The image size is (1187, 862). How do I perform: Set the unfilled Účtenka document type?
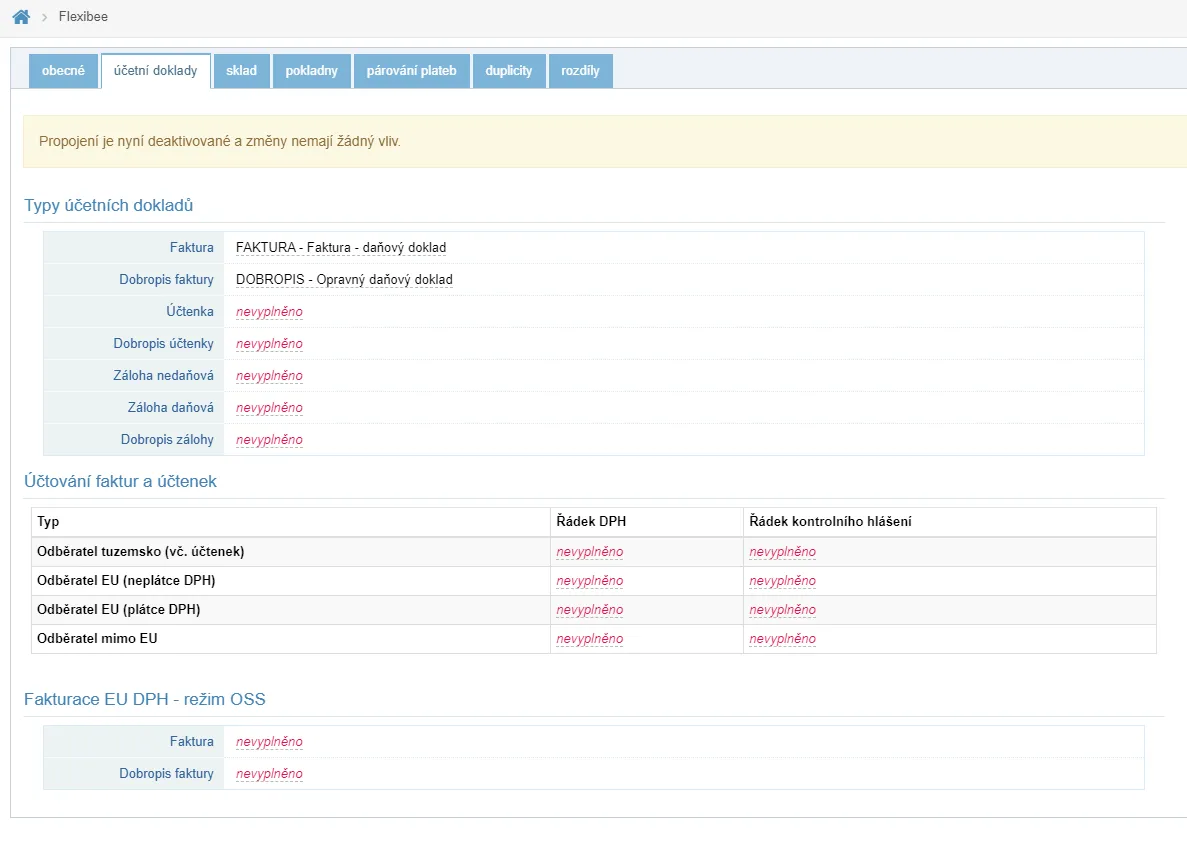269,312
